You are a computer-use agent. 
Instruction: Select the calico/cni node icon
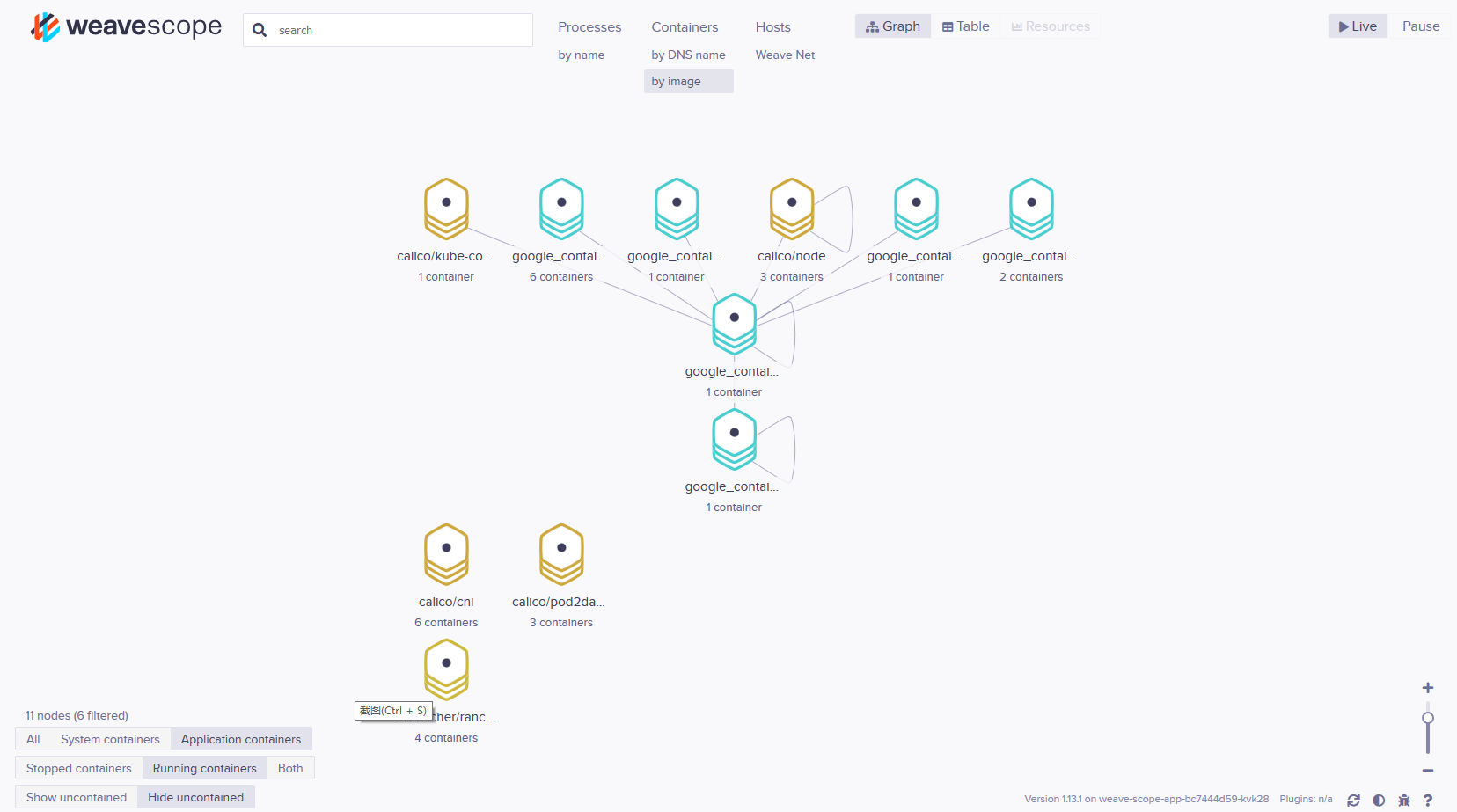click(x=446, y=554)
